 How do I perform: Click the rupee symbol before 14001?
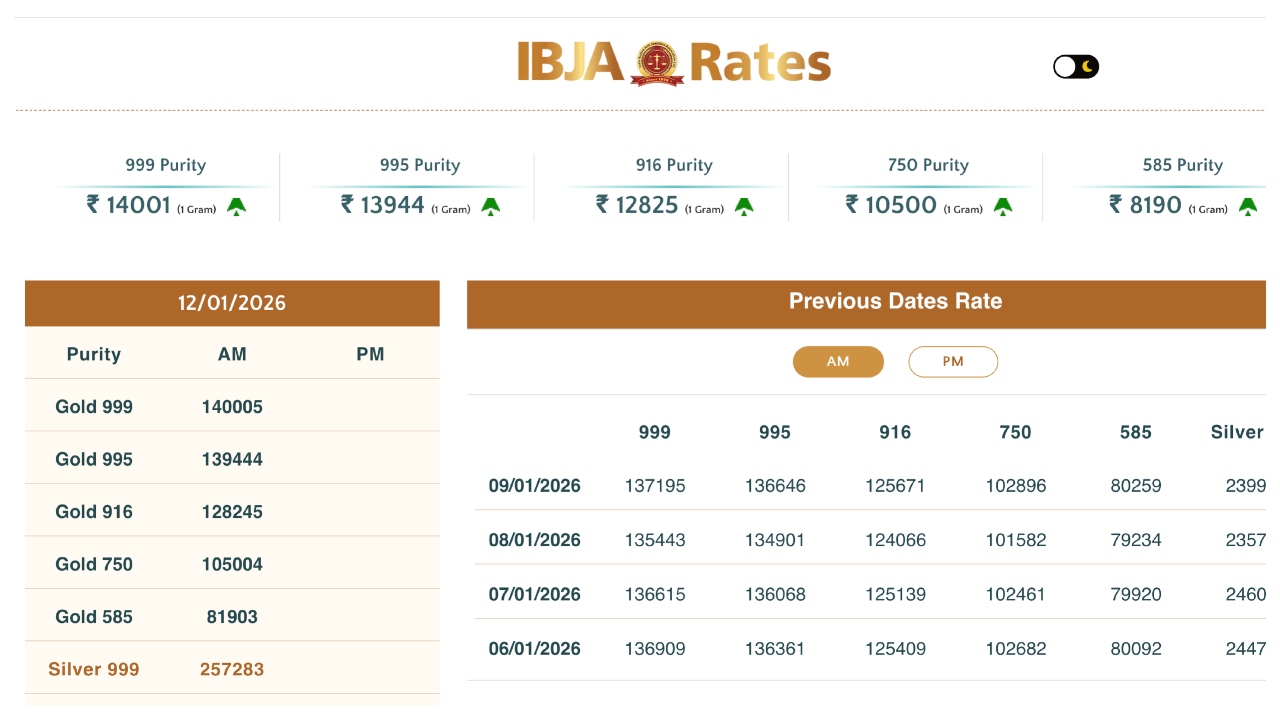93,204
